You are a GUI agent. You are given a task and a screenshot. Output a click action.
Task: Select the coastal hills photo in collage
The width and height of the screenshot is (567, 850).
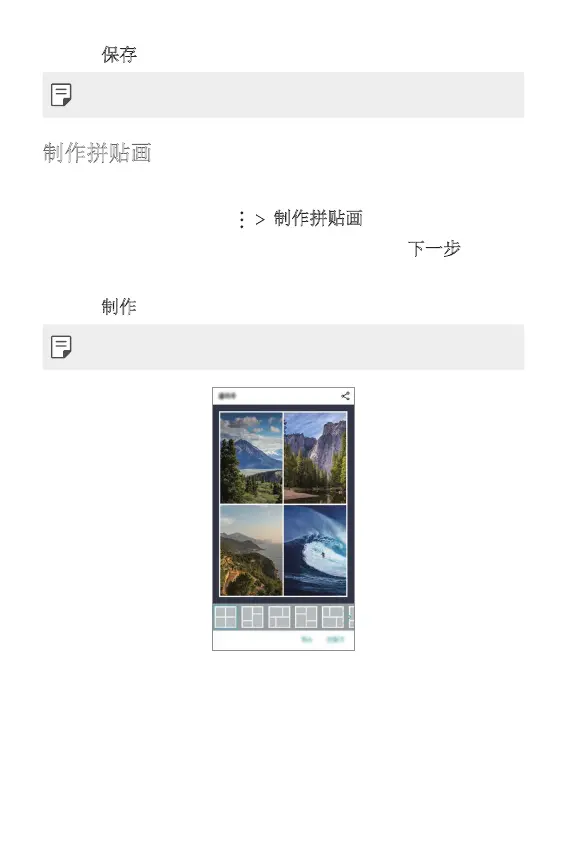tap(251, 551)
